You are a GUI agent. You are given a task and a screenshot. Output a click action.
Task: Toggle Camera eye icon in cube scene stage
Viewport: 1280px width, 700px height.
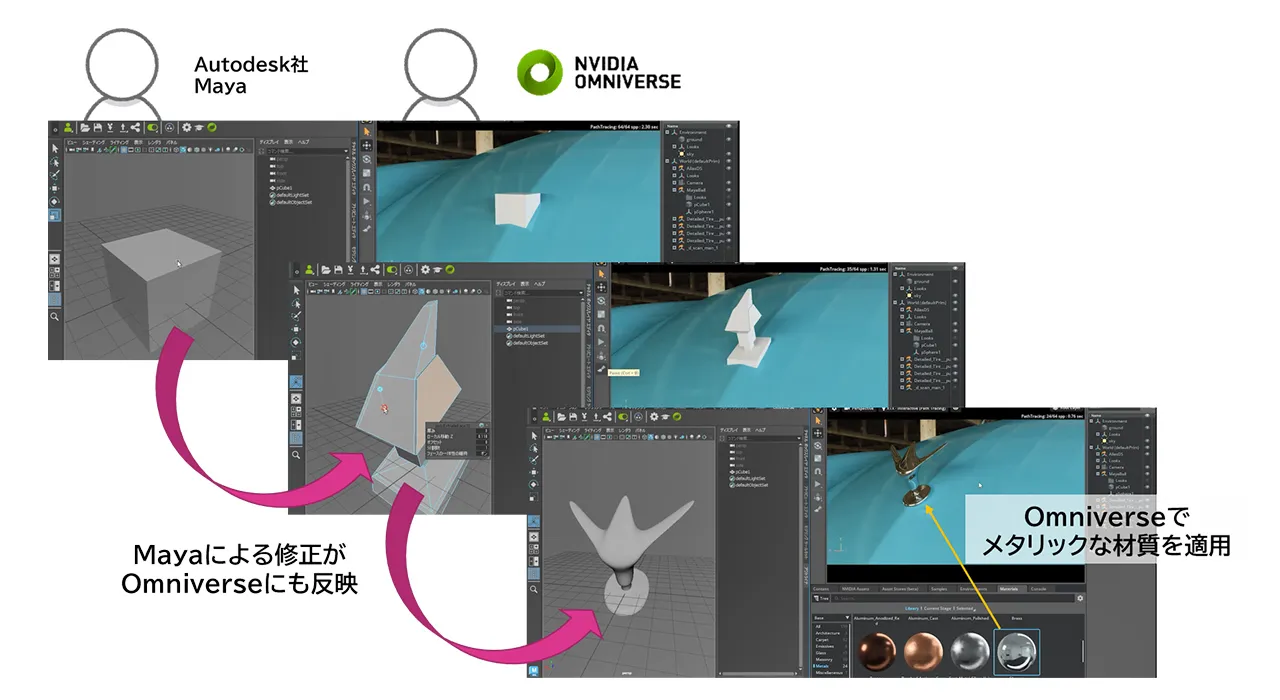[x=729, y=183]
